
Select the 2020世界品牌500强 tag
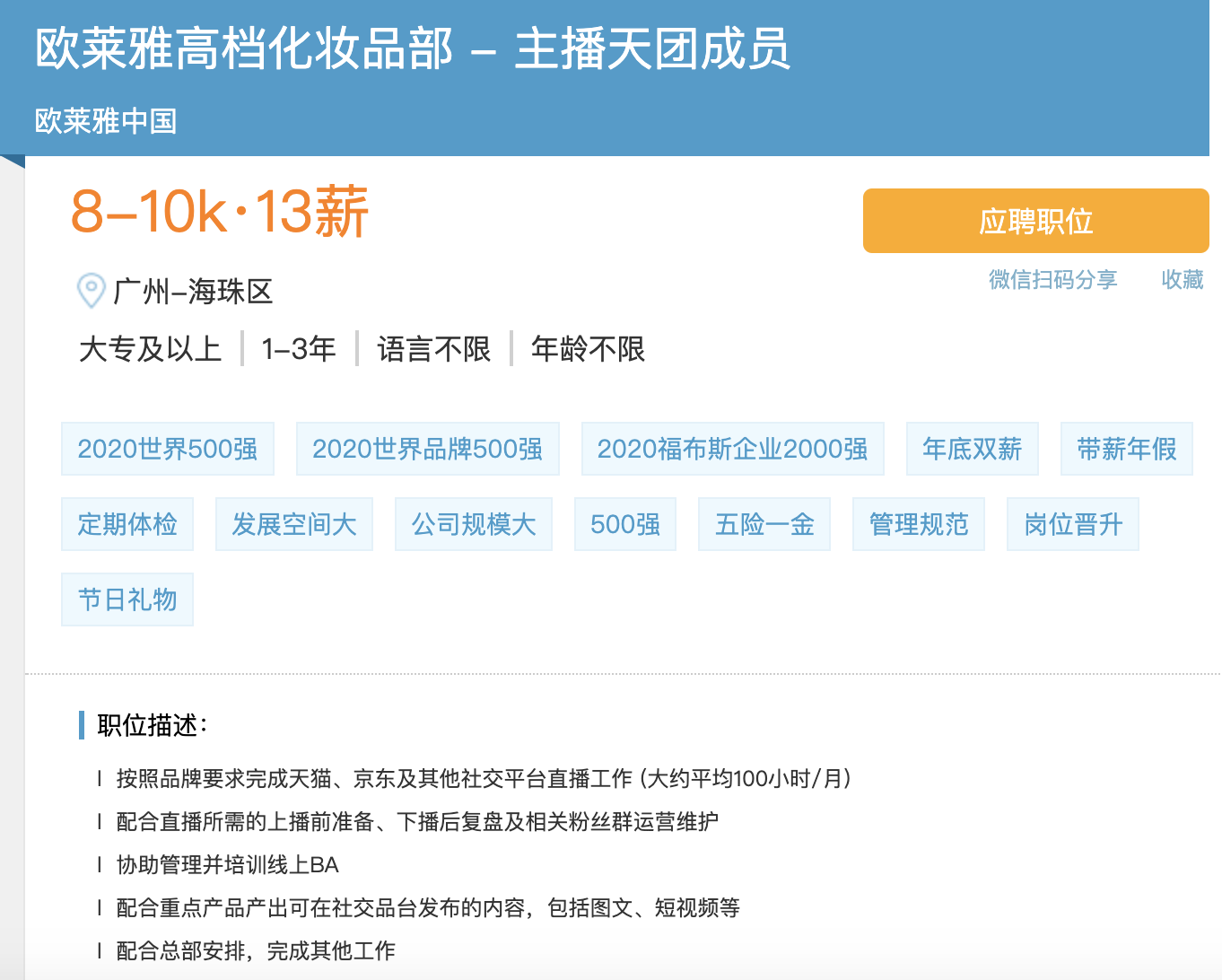(x=427, y=449)
